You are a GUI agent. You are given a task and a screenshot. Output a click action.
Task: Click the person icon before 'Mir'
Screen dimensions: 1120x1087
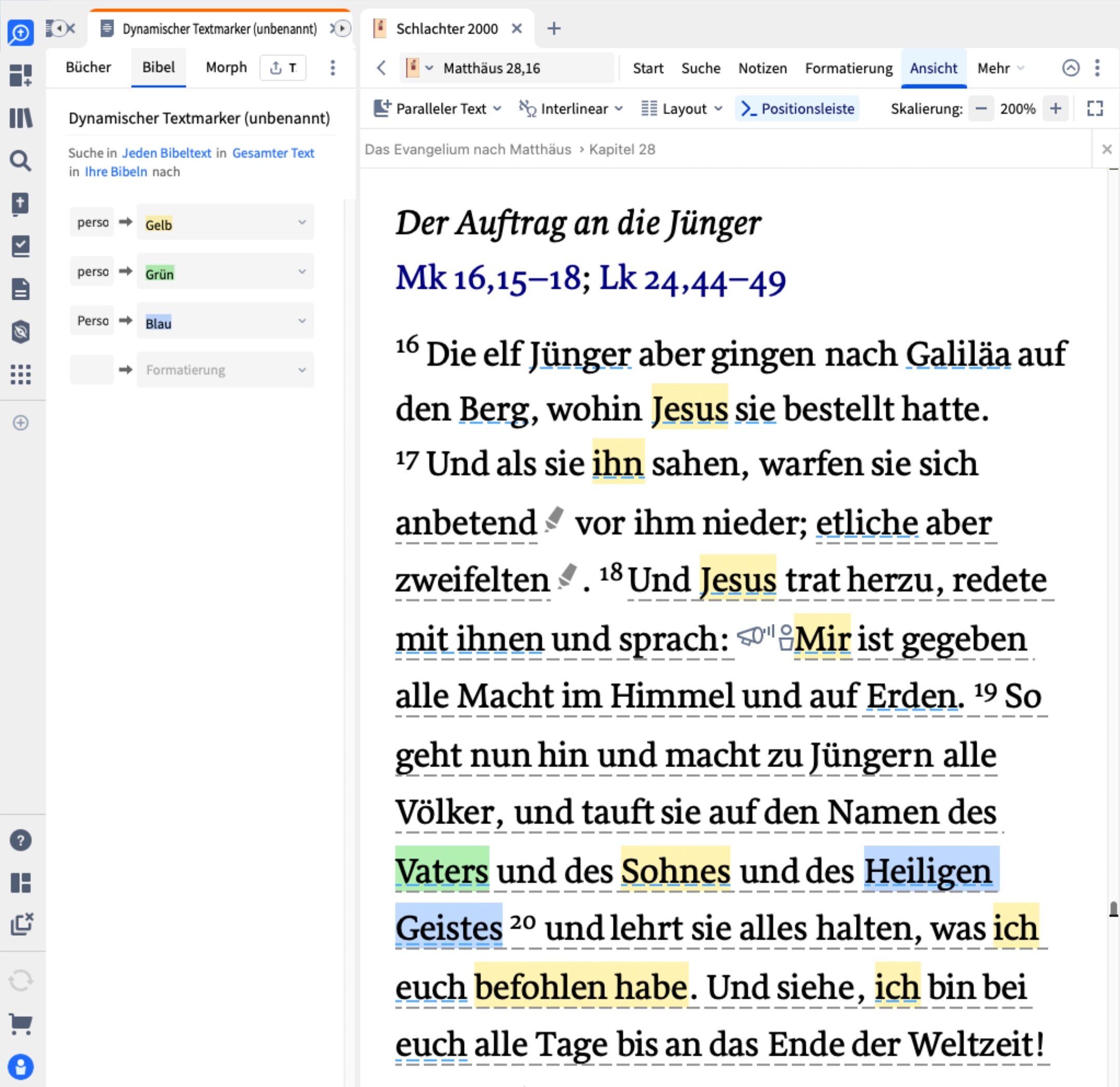[x=786, y=637]
